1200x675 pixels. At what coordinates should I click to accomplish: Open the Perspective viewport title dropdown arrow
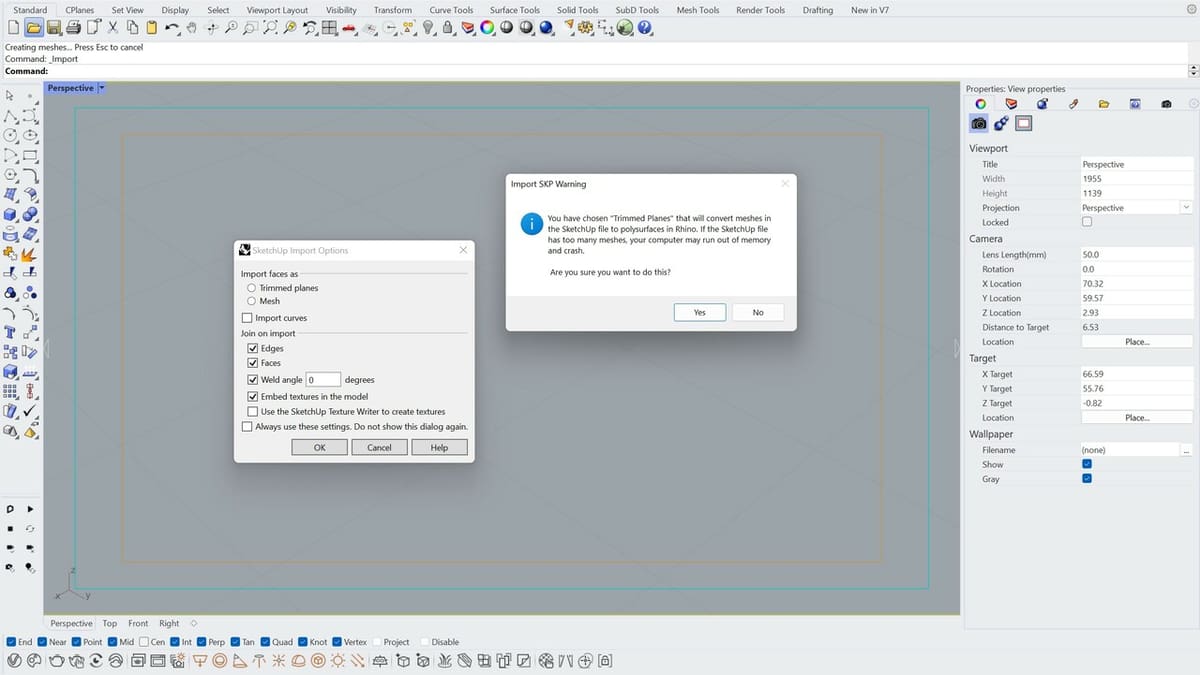tap(101, 88)
